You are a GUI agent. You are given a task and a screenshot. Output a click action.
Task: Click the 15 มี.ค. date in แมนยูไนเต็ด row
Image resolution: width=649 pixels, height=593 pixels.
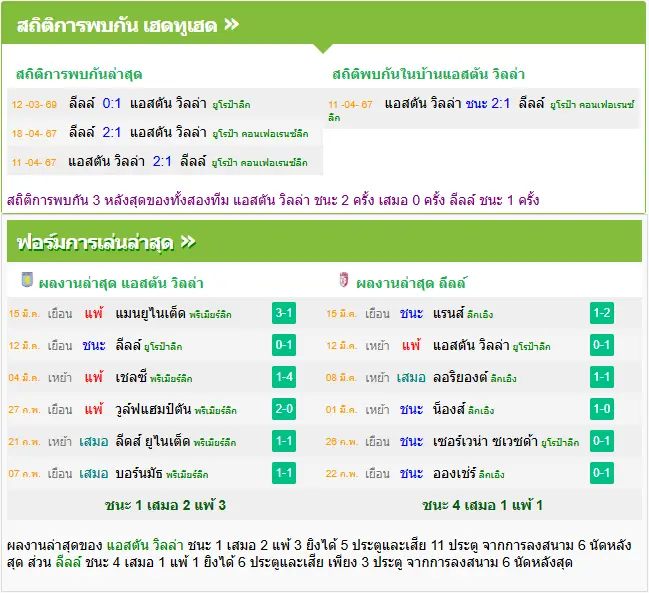[24, 314]
